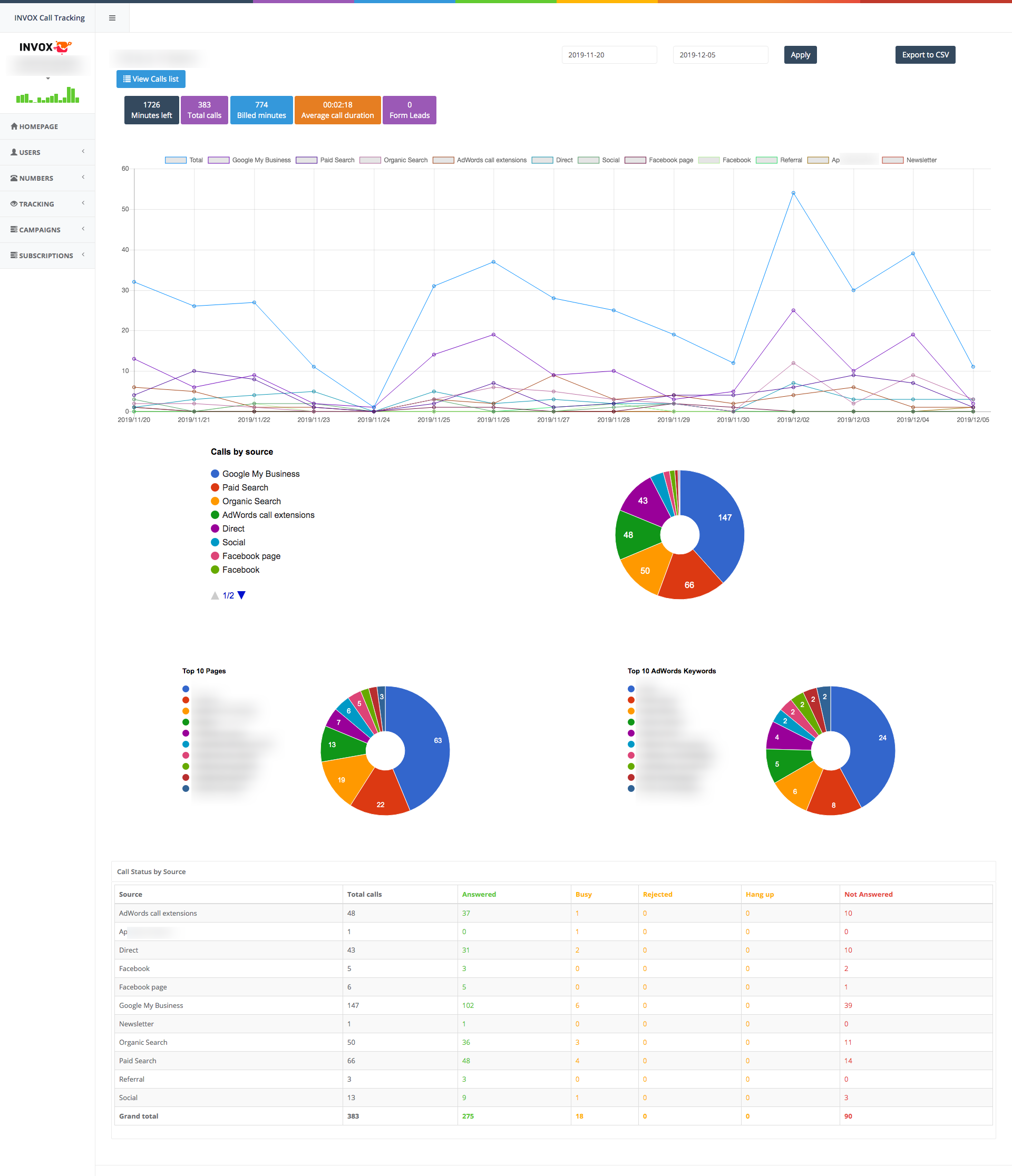The image size is (1012, 1176).
Task: Click the INVOX Call Tracking title
Action: [x=50, y=18]
